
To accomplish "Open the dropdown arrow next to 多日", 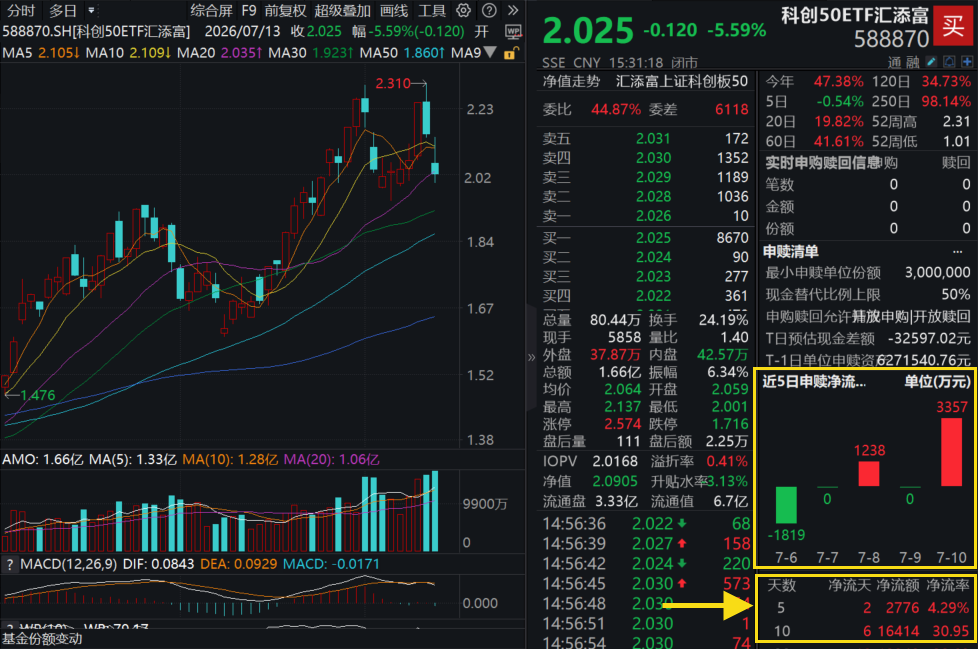I will 92,11.
